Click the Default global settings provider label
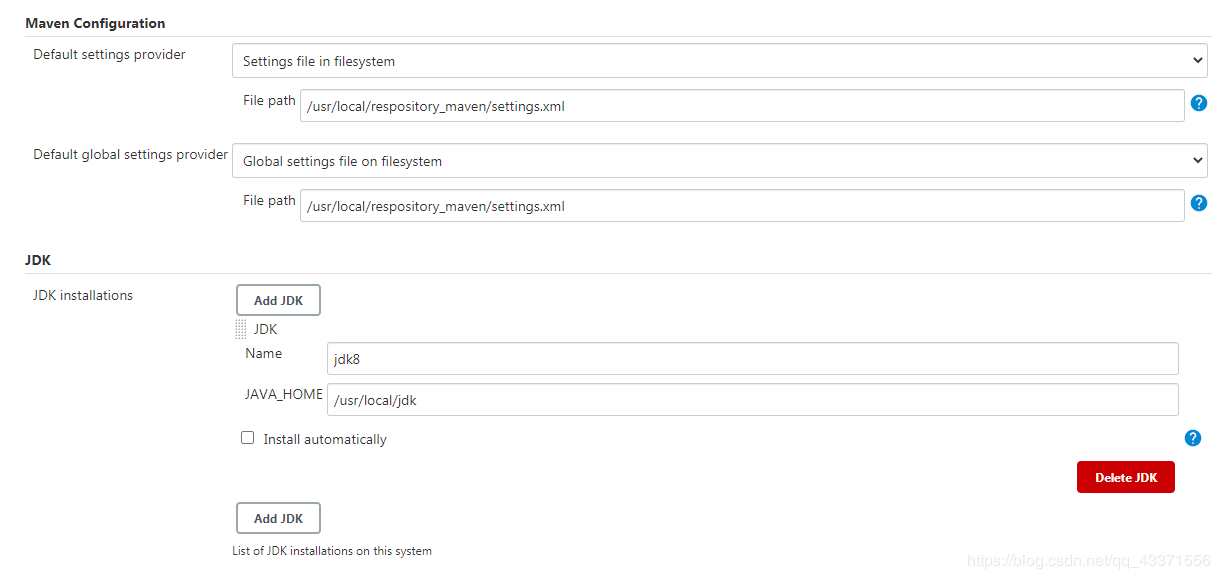1220x579 pixels. click(x=130, y=154)
